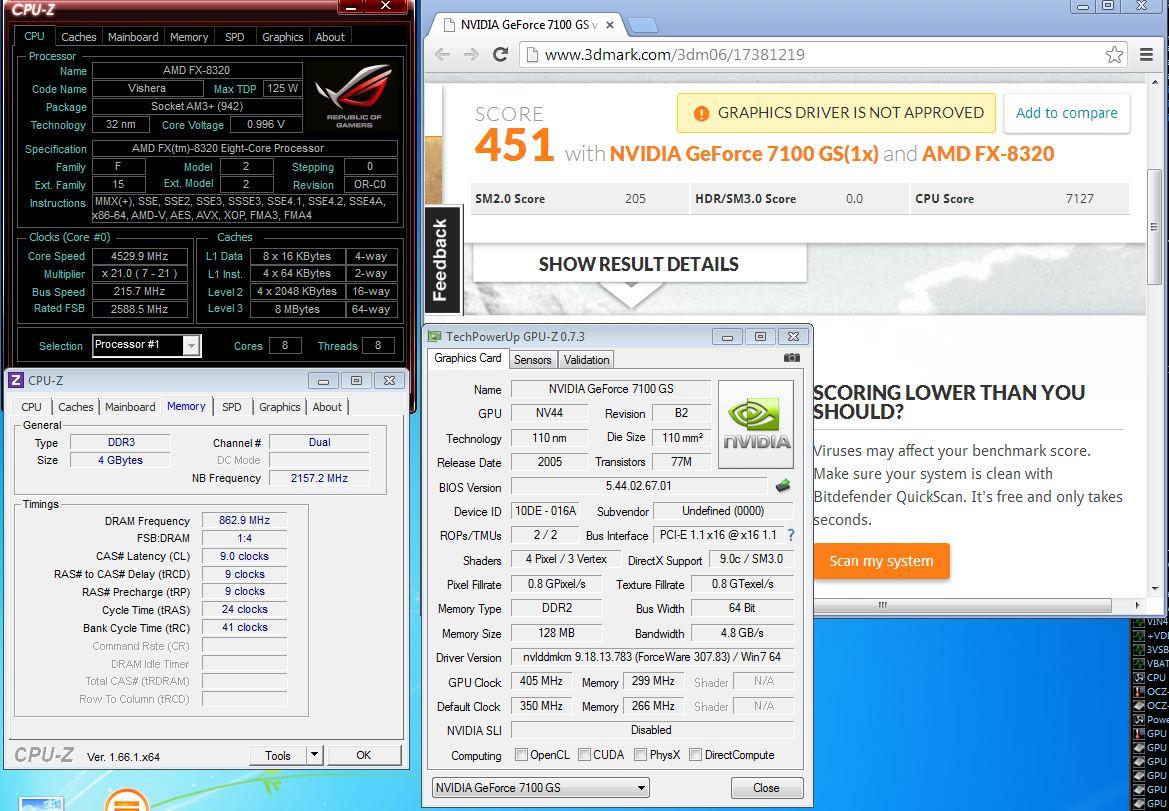Click the Driver Version field in GPU-Z
This screenshot has height=811, width=1169.
pos(652,657)
